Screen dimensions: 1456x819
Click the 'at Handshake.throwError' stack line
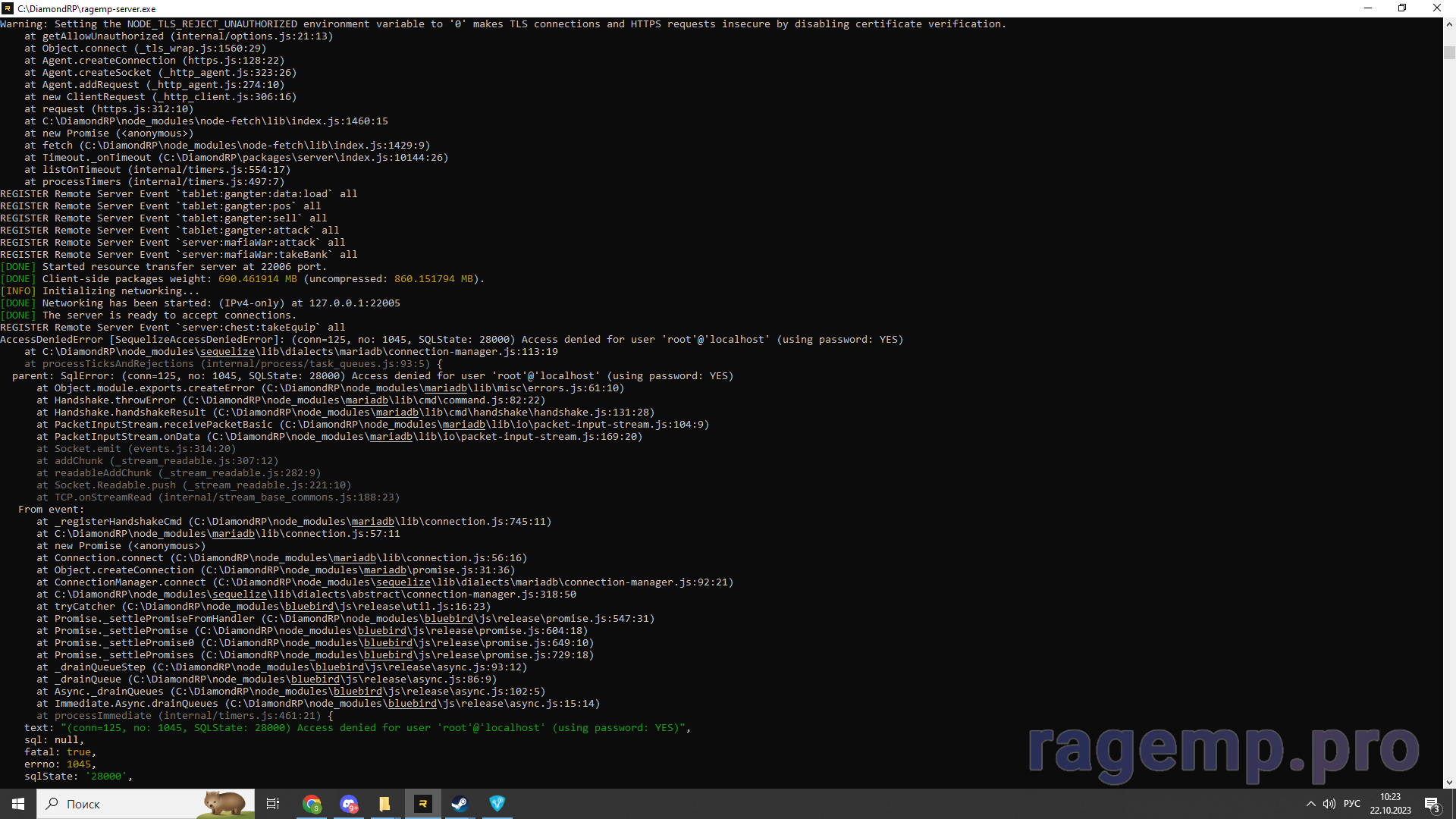click(291, 400)
